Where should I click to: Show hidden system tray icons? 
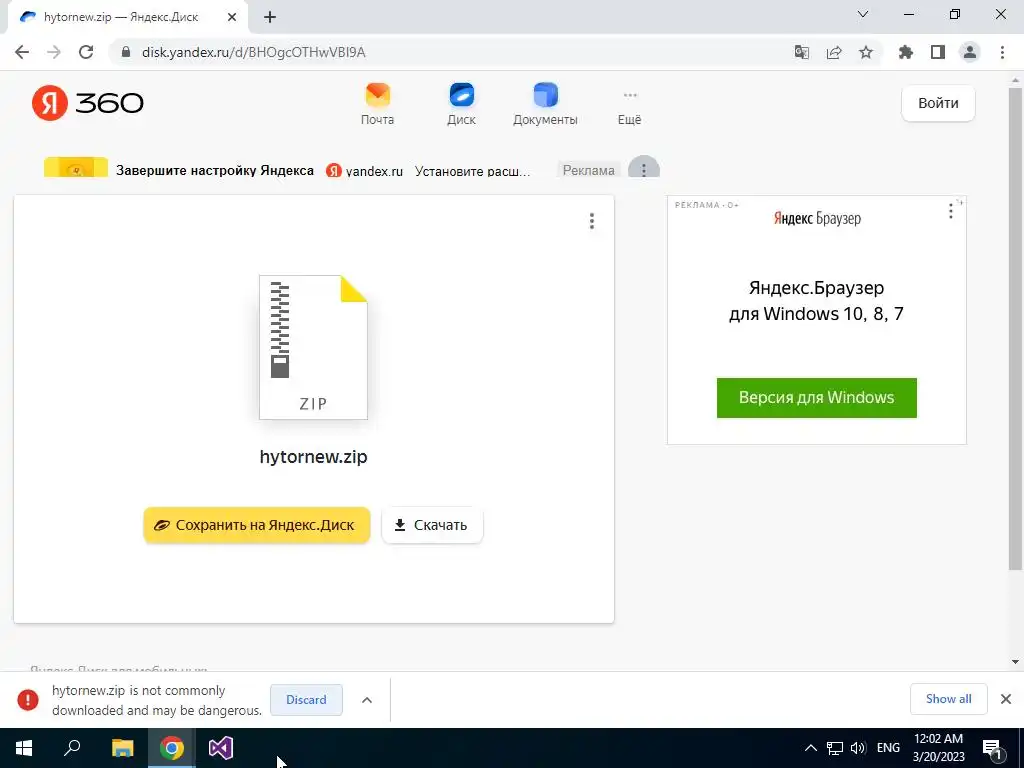[810, 748]
